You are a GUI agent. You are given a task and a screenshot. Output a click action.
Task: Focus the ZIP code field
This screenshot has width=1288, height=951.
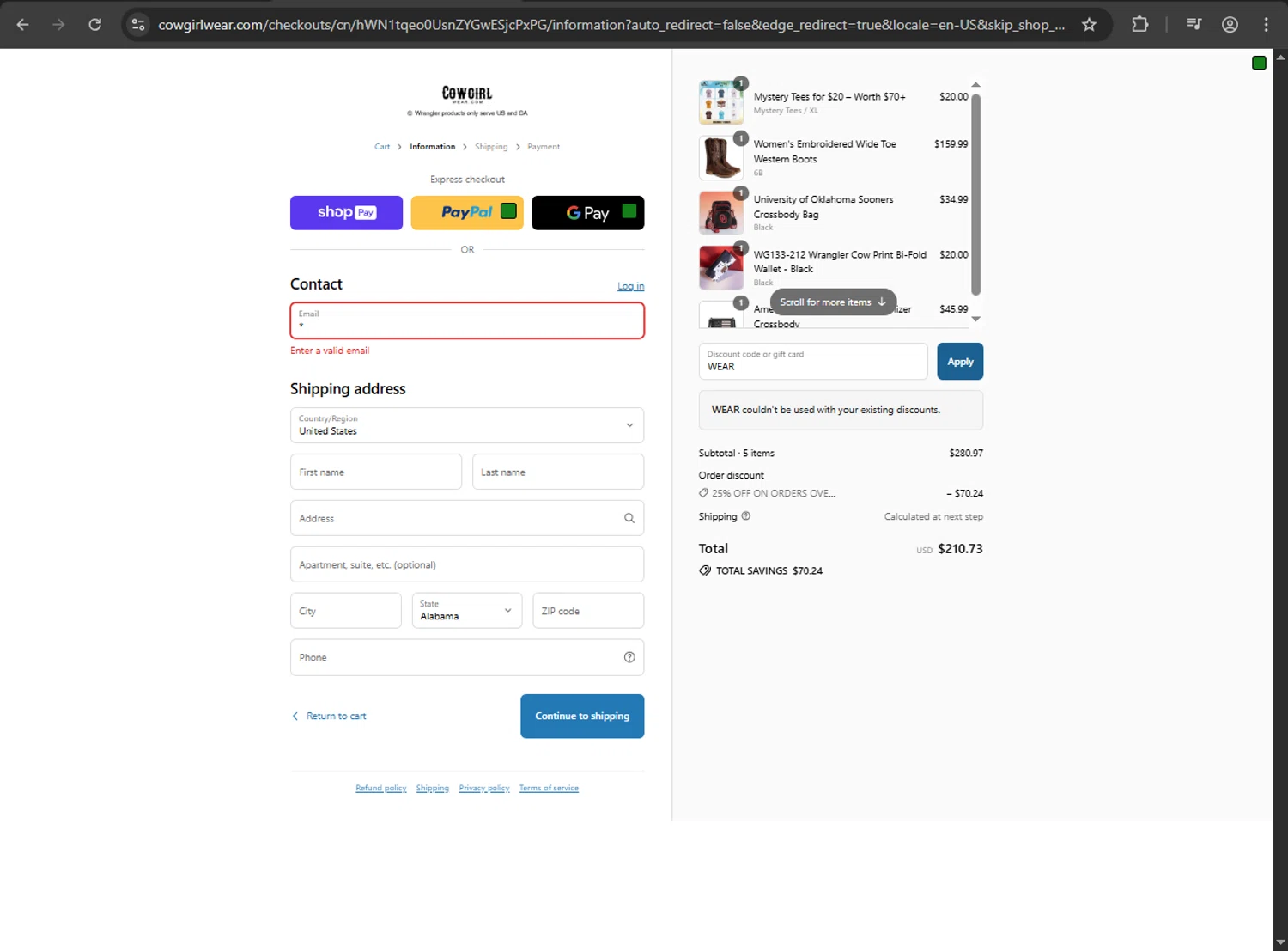588,611
